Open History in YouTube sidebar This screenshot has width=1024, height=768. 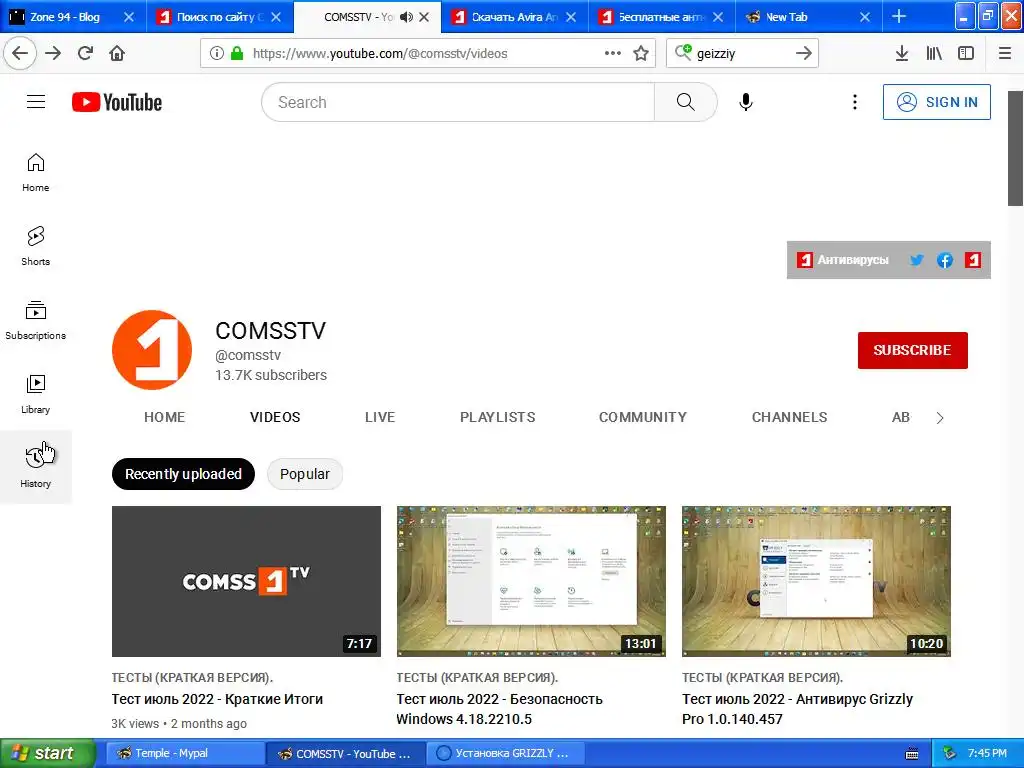click(36, 467)
